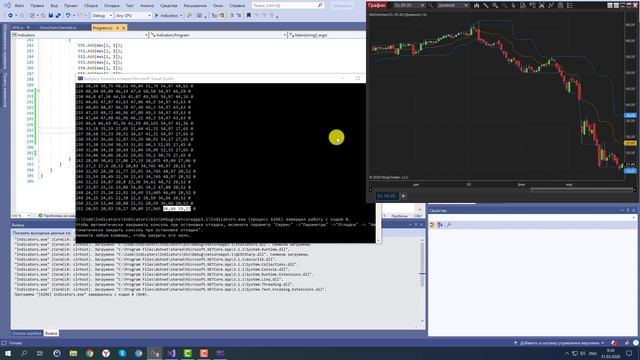Click the alphabetical sort icon in Свойства panel
This screenshot has height=360, width=640.
[x=440, y=225]
